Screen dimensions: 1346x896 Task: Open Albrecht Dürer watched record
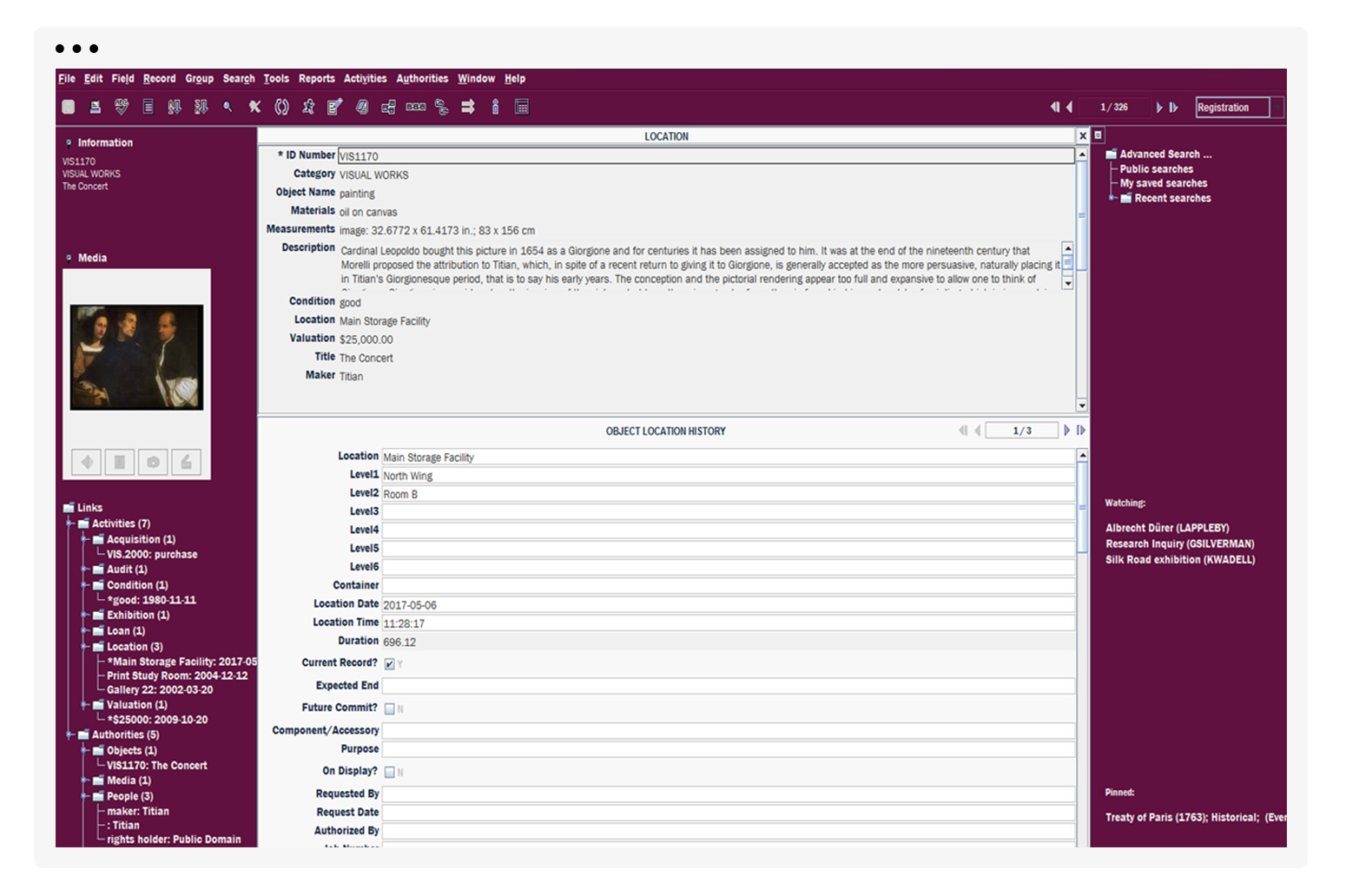(1166, 528)
